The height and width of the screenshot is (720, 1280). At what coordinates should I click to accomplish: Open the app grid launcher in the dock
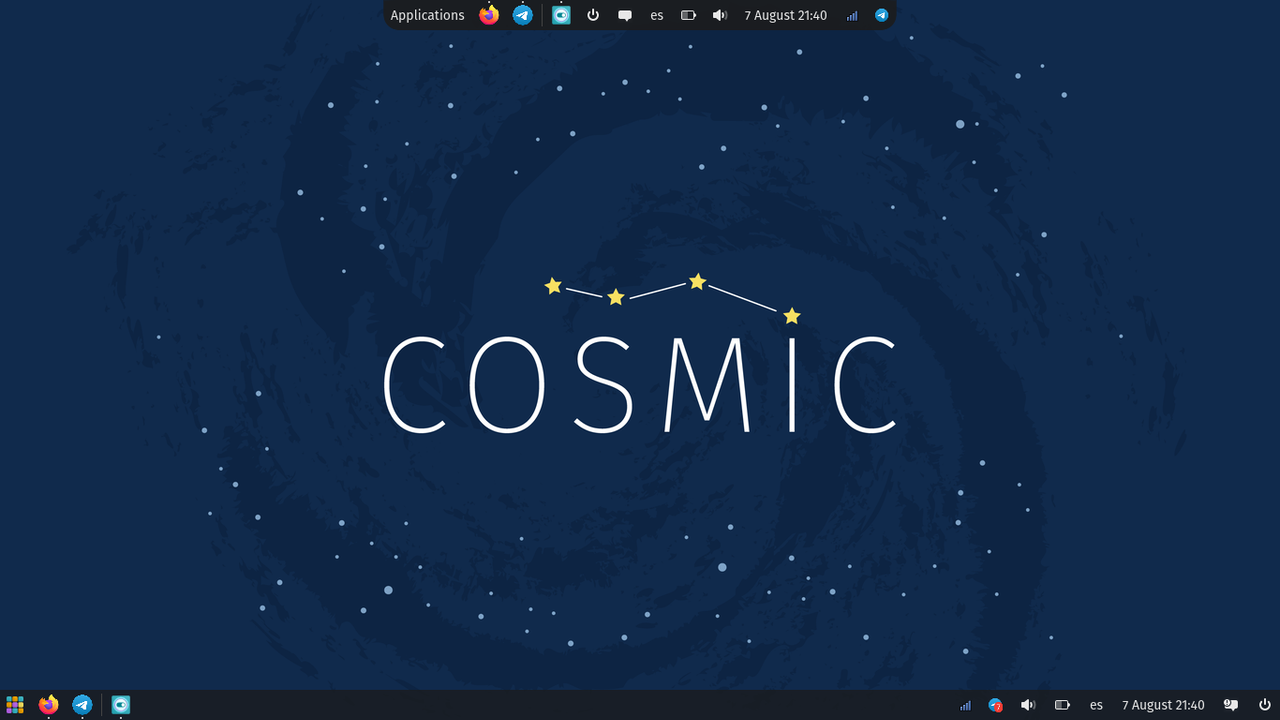tap(14, 705)
